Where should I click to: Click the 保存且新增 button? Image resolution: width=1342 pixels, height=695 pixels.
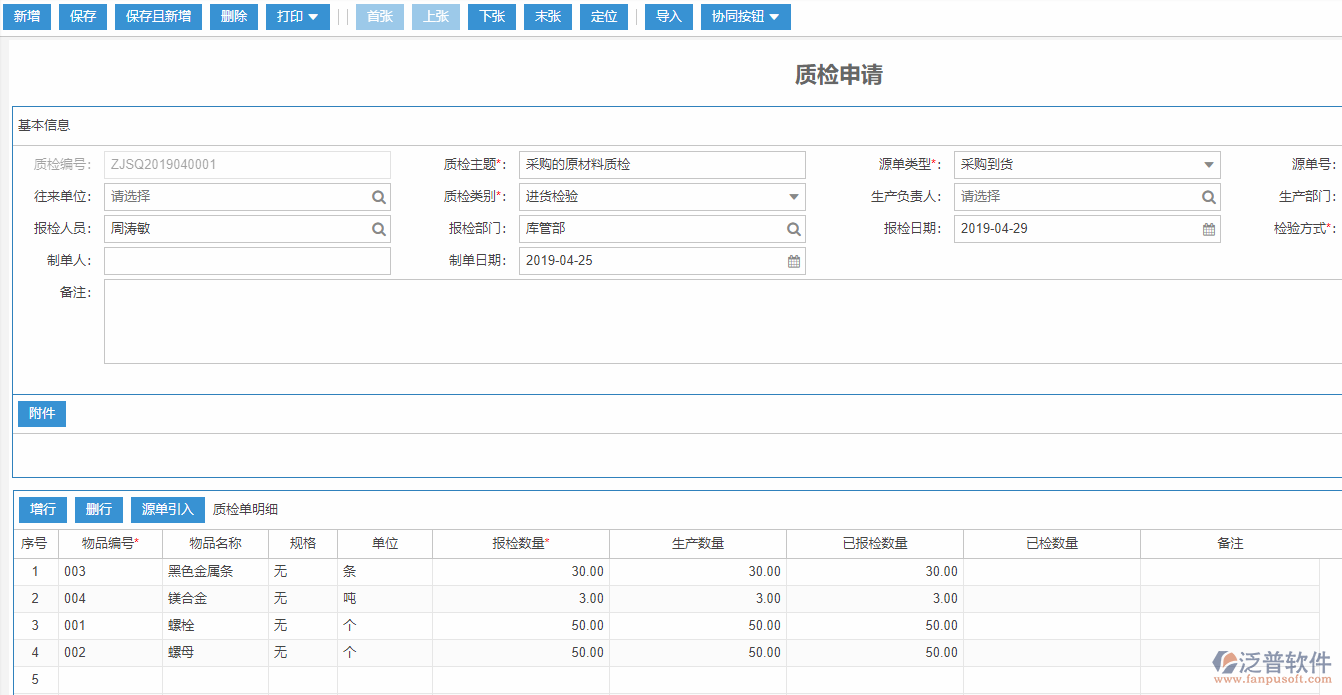pos(158,17)
